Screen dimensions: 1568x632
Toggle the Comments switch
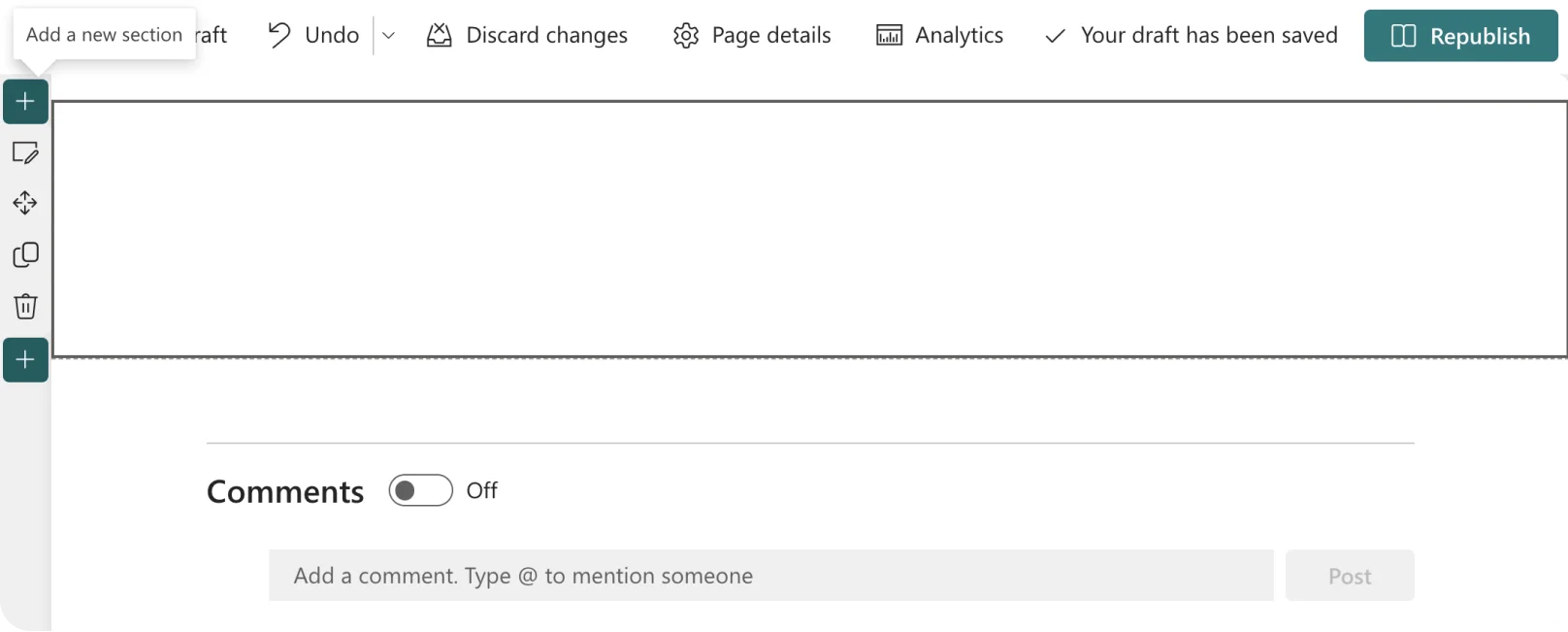click(x=420, y=490)
